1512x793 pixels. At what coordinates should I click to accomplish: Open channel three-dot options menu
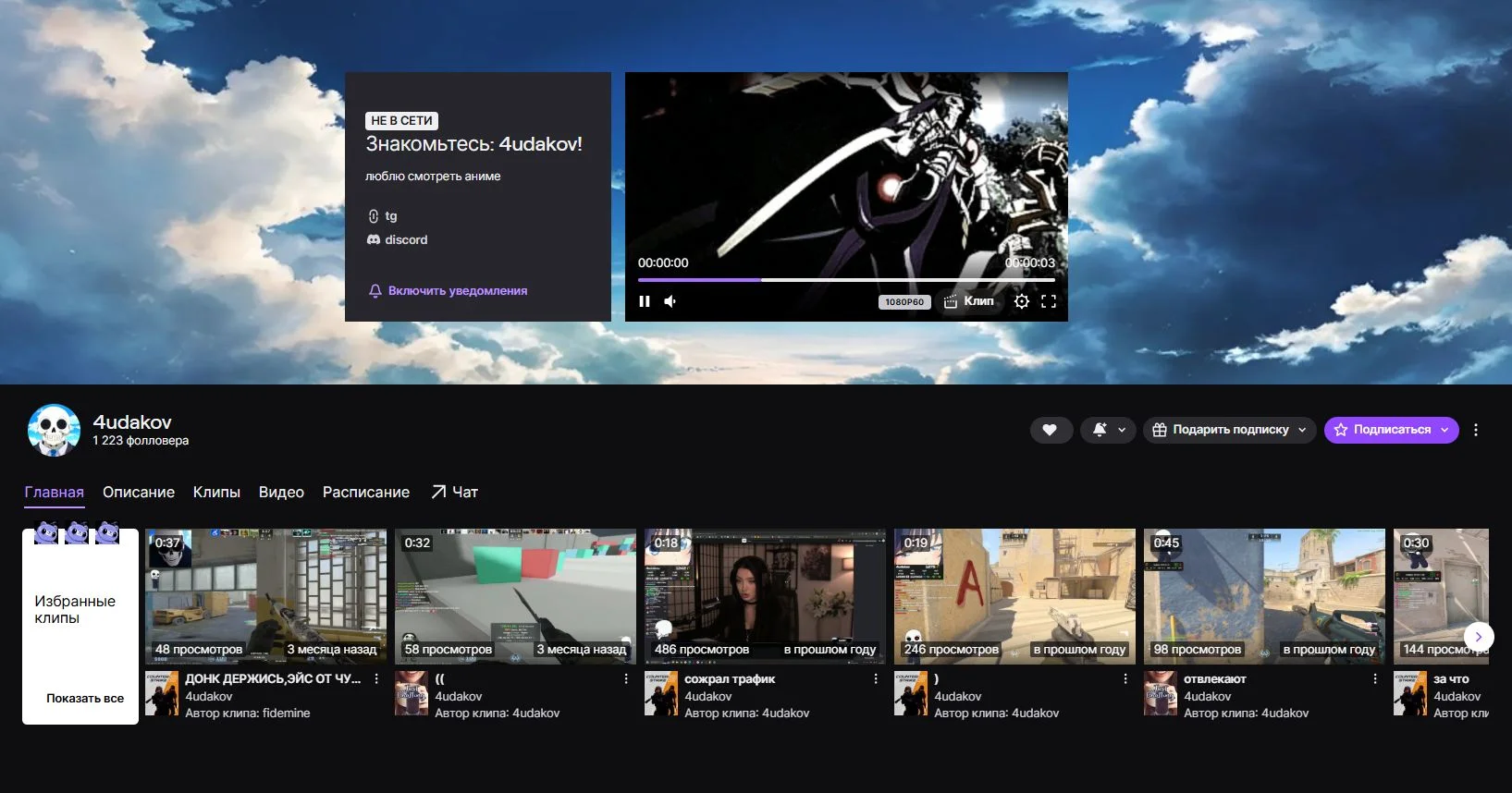click(x=1476, y=430)
